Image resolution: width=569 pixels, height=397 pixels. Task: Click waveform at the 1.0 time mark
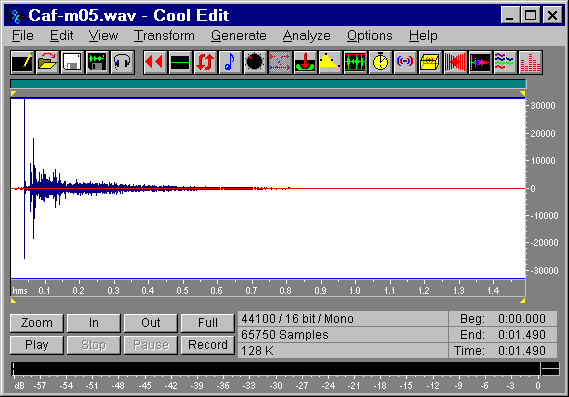(x=355, y=189)
